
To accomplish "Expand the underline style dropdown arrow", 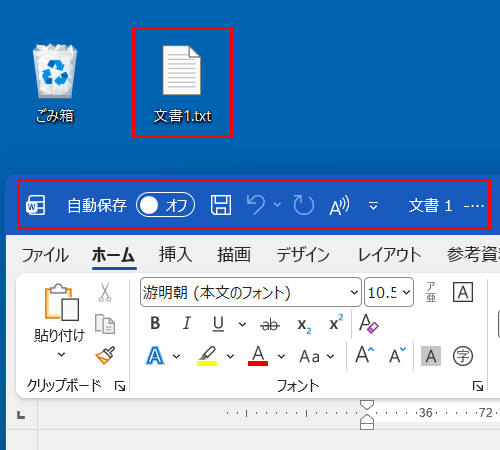I will 242,324.
